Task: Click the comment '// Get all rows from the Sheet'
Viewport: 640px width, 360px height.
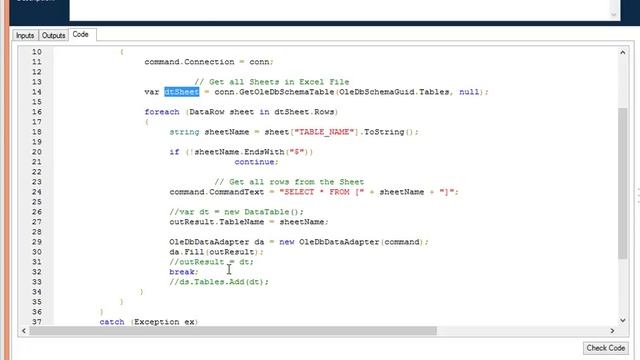Action: (x=289, y=182)
